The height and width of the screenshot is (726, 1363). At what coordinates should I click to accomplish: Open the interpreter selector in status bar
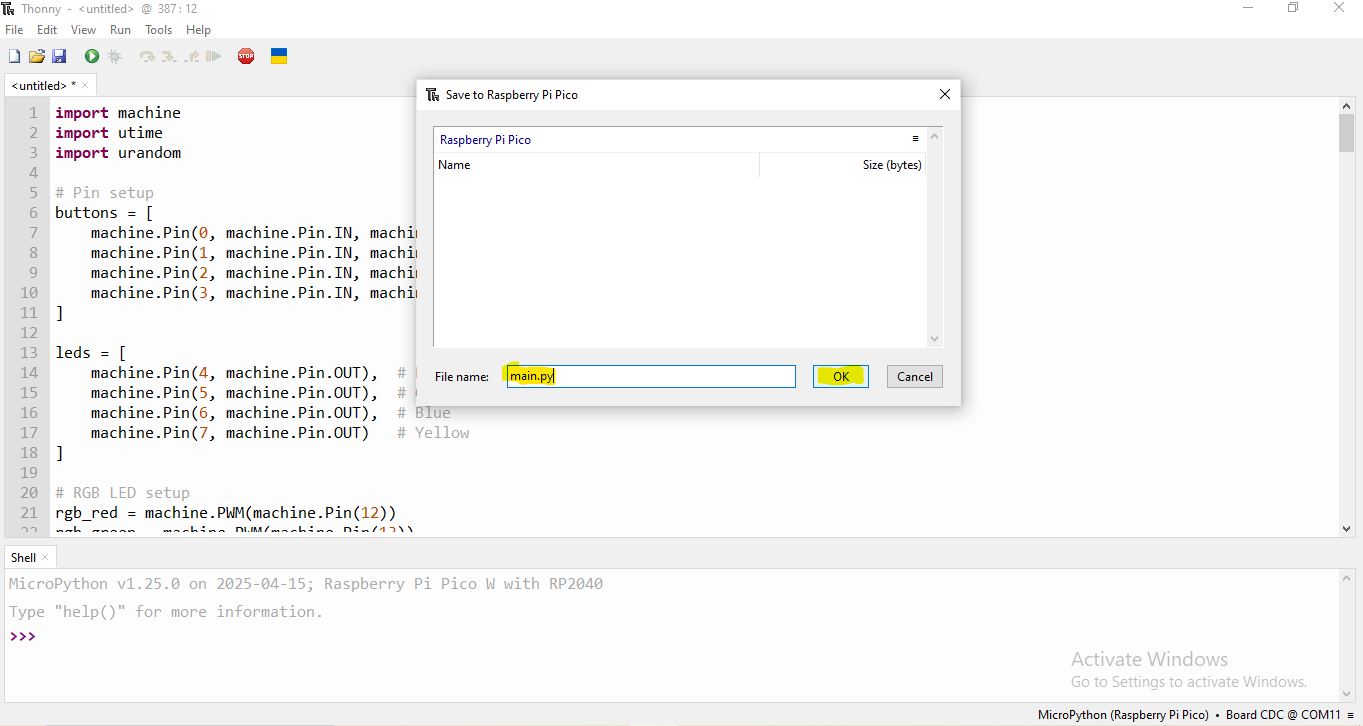pos(1197,715)
